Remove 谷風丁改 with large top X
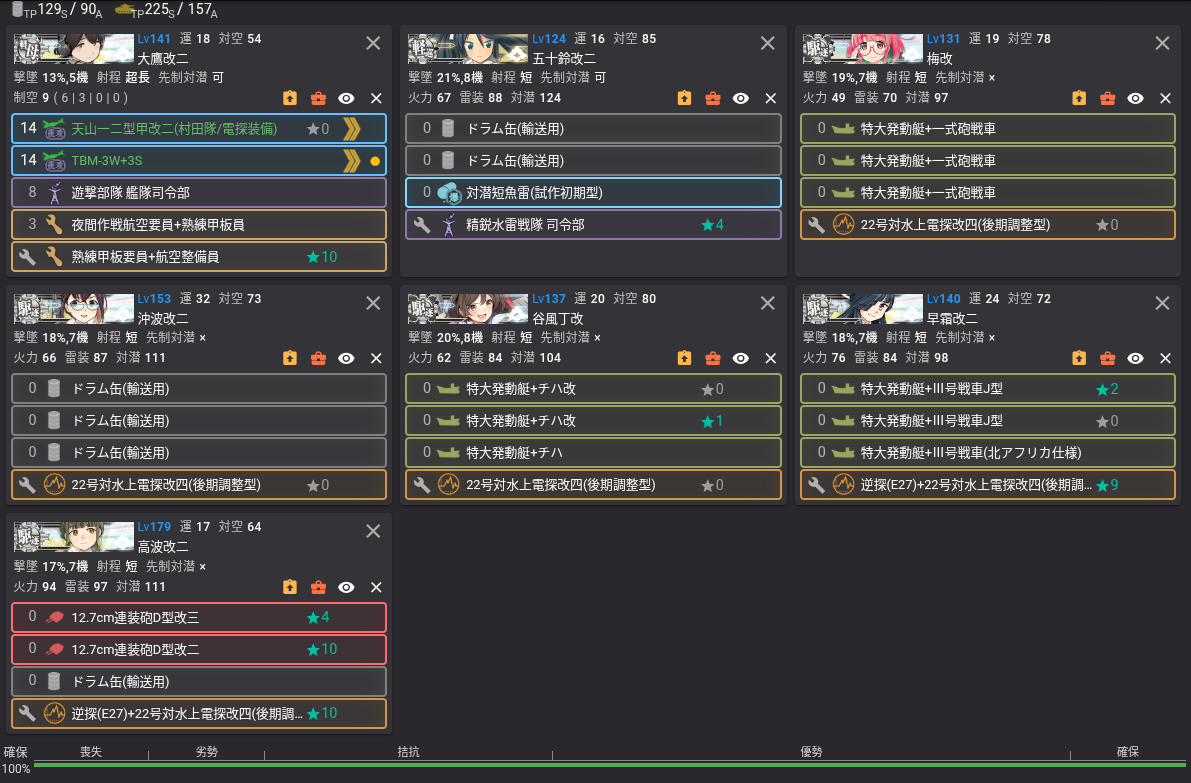1191x783 pixels. click(768, 303)
